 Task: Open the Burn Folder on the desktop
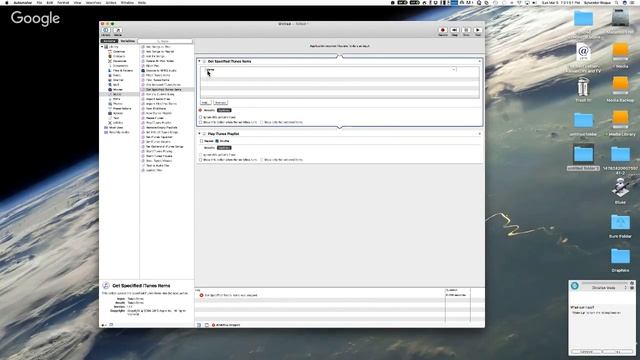coord(620,222)
